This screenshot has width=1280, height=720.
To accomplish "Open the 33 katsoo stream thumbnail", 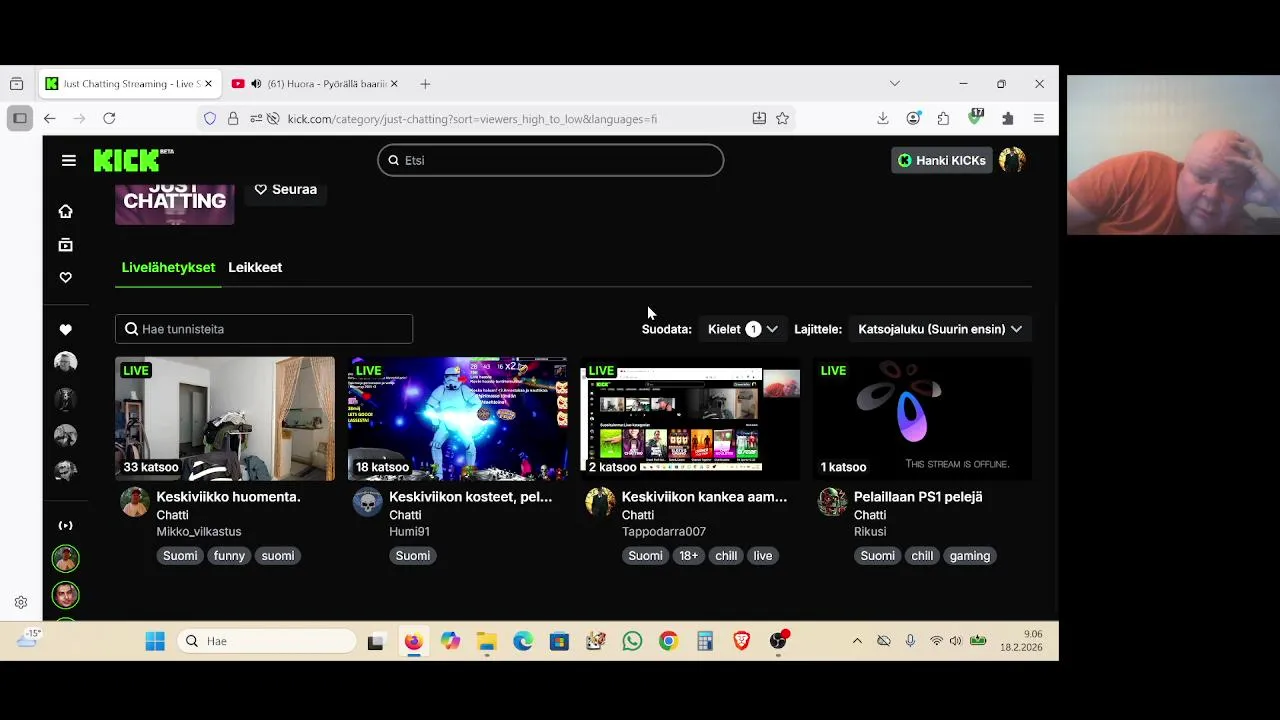I will 225,419.
